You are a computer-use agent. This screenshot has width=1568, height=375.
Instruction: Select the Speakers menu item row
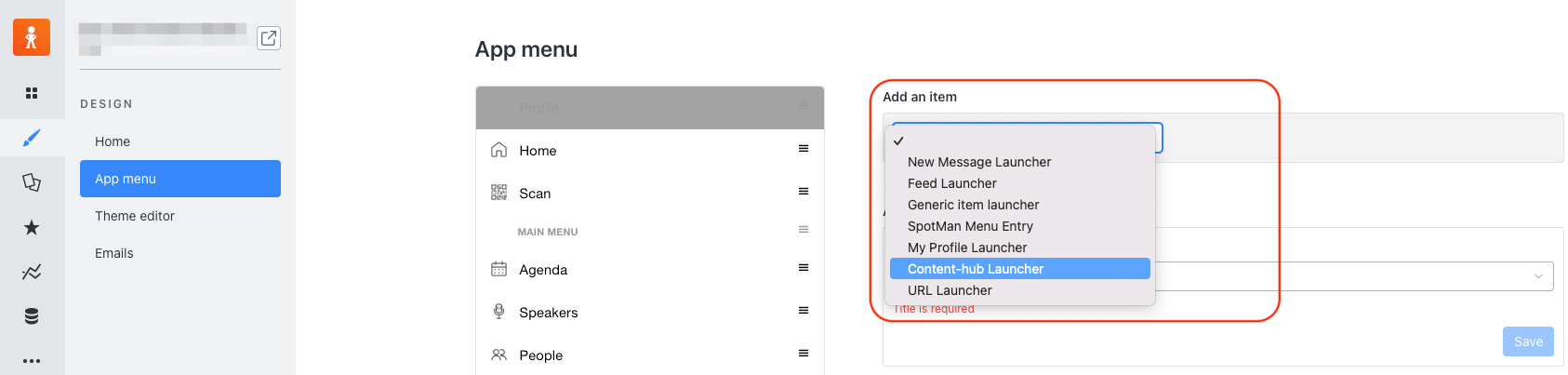pos(650,313)
